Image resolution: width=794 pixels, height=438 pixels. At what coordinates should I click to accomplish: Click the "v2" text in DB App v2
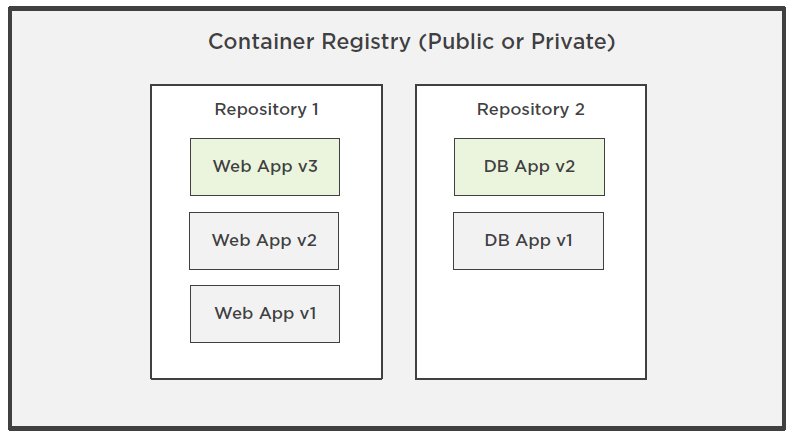[565, 167]
